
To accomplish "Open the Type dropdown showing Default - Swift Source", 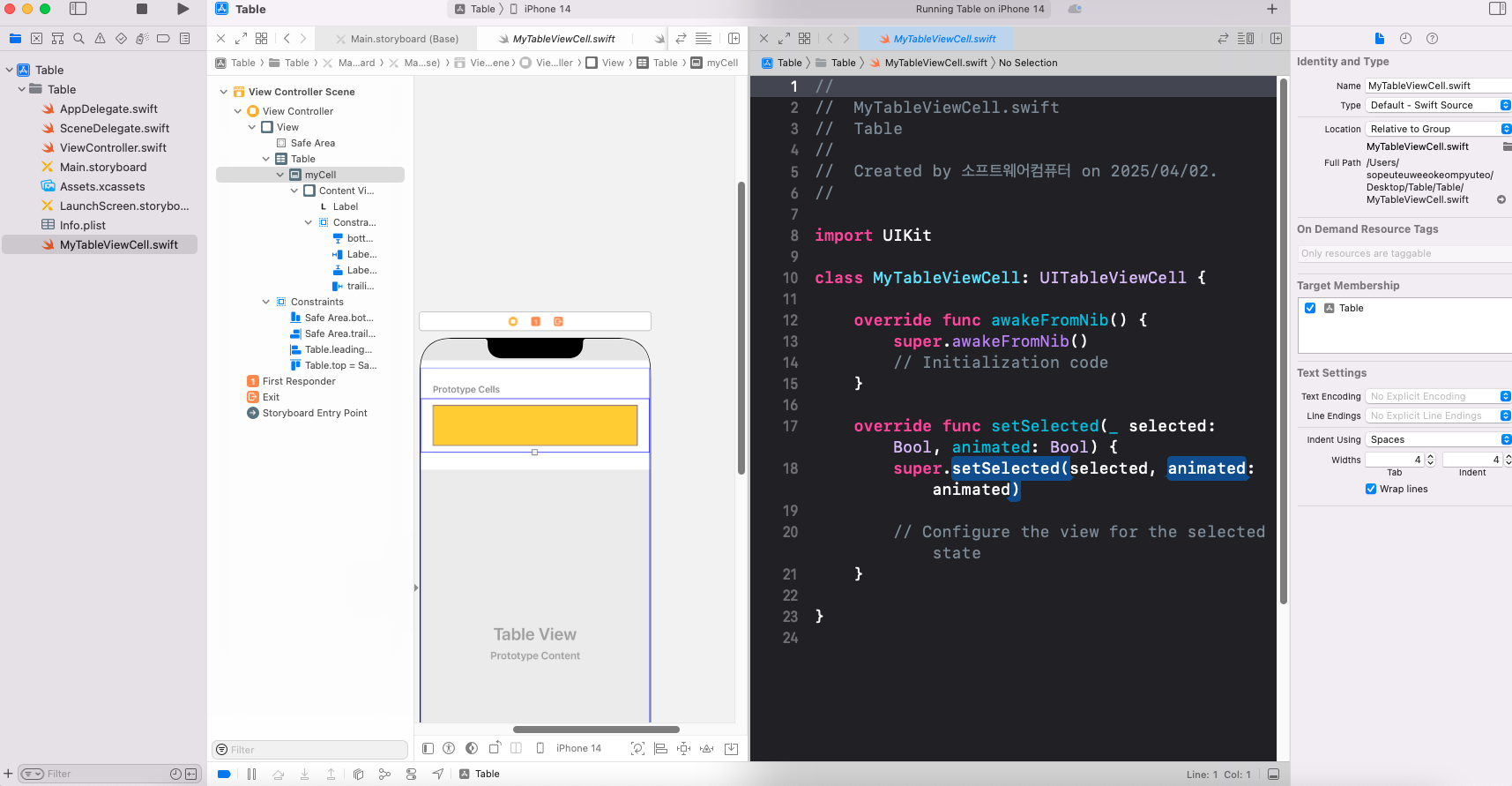I will (1439, 105).
